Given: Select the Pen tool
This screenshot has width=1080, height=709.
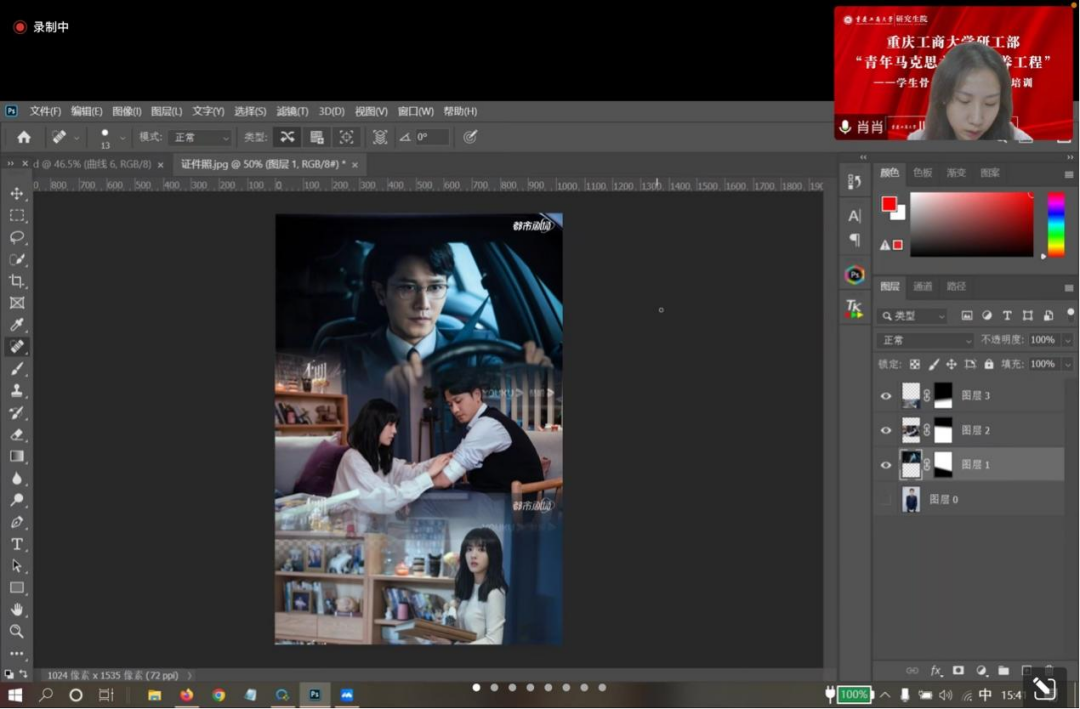Looking at the screenshot, I should point(17,522).
